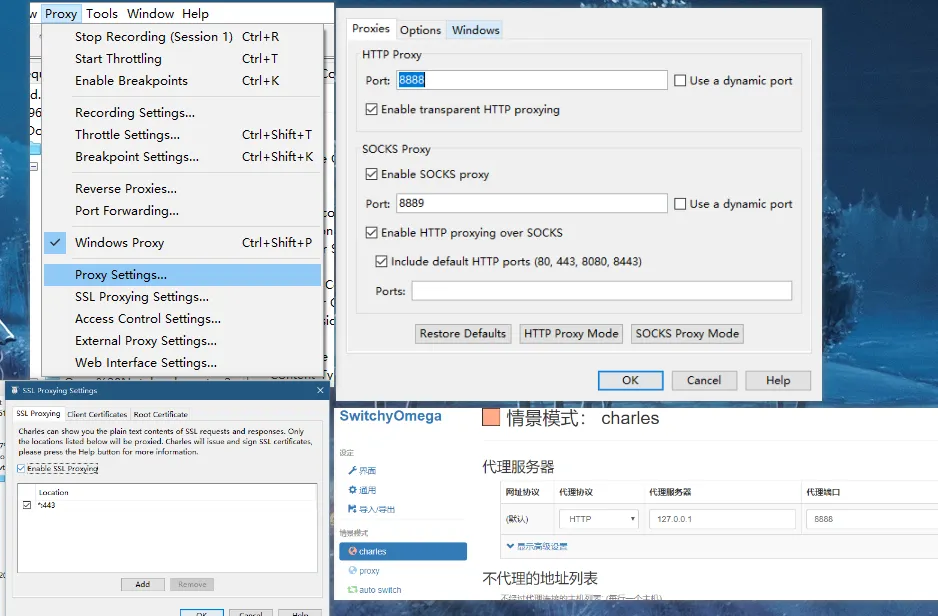
Task: Click the wrench icon beside 界面
Action: [x=352, y=470]
